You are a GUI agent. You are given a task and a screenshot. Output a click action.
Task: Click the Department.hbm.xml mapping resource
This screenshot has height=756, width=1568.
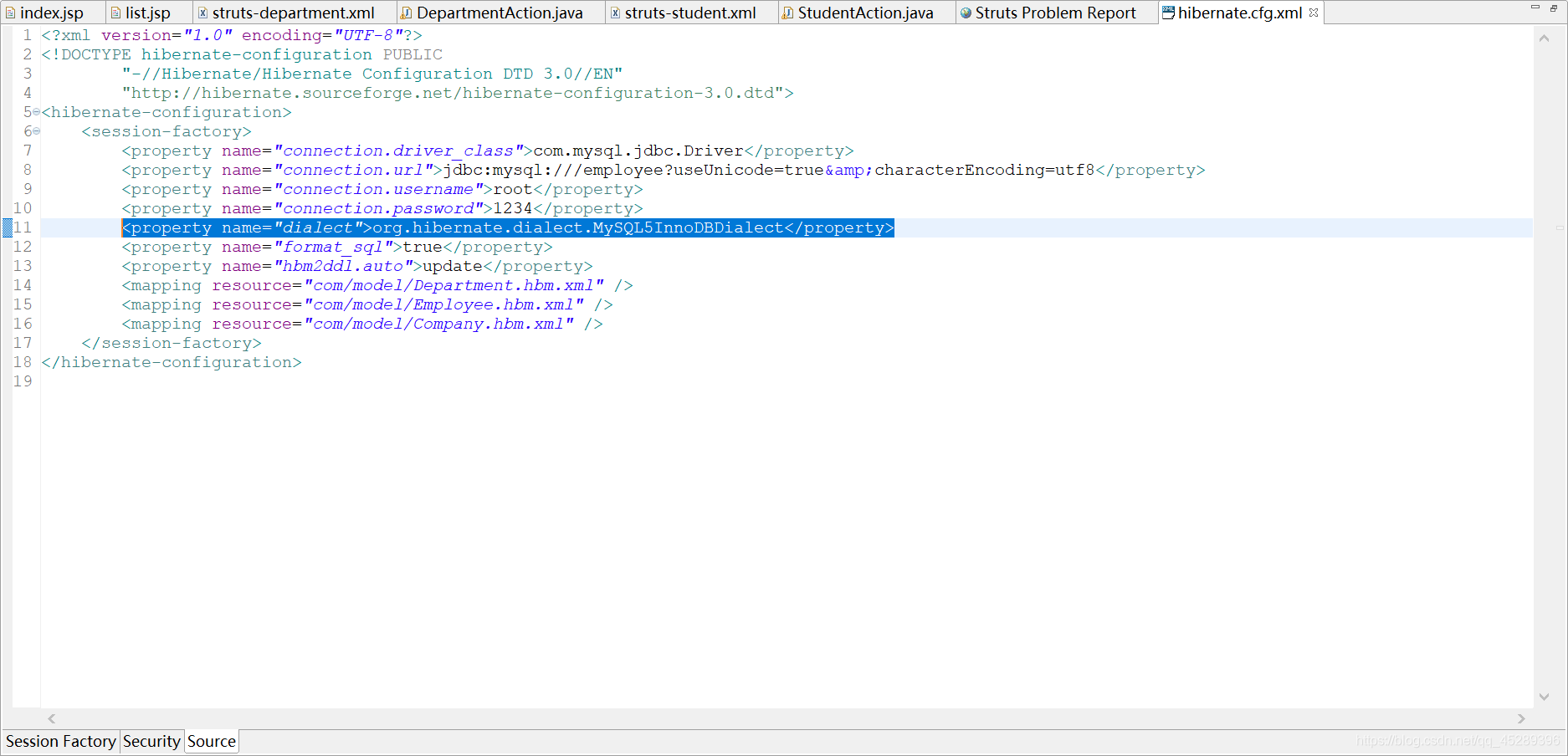(x=453, y=285)
